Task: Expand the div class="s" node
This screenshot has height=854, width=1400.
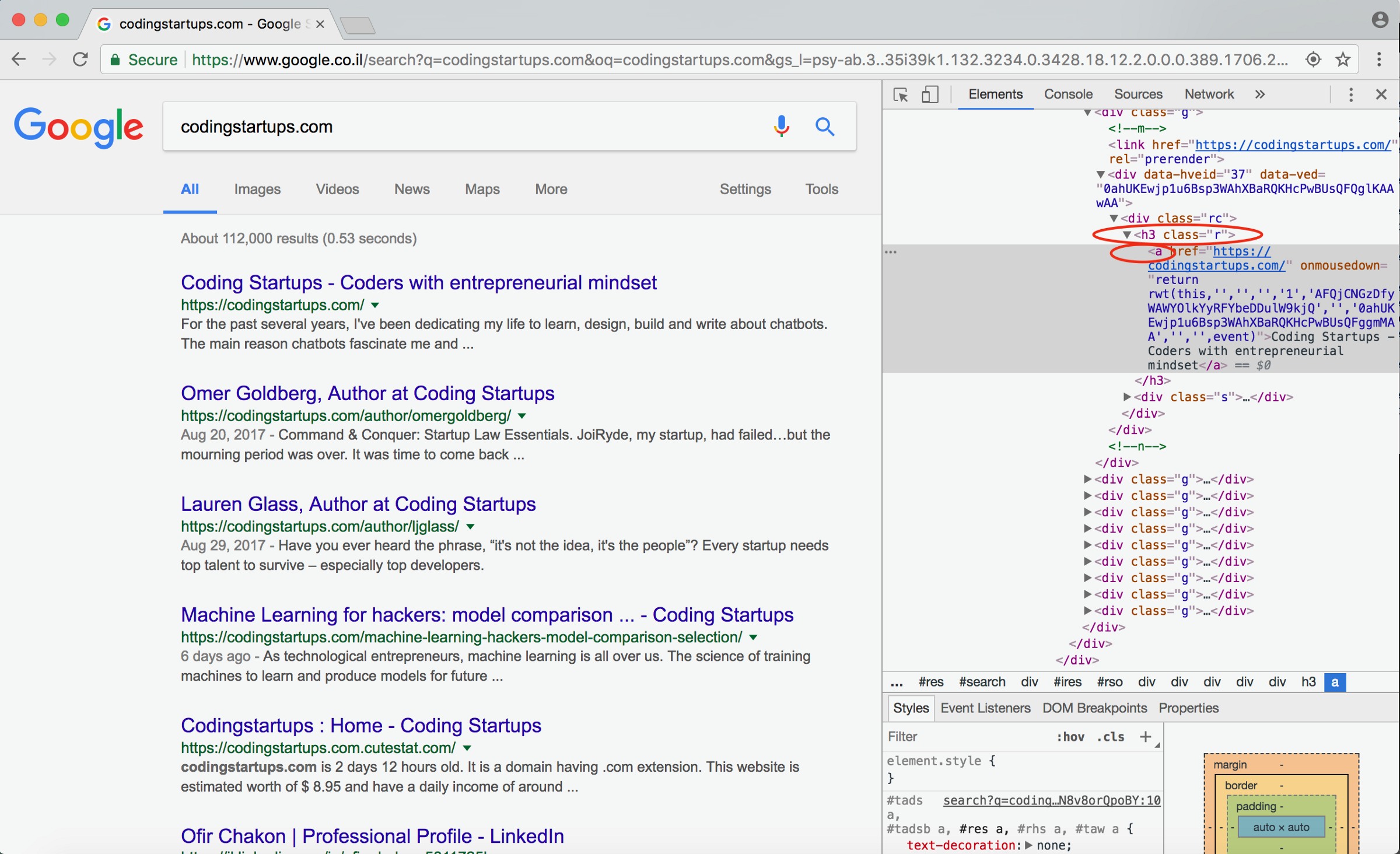Action: (1127, 397)
